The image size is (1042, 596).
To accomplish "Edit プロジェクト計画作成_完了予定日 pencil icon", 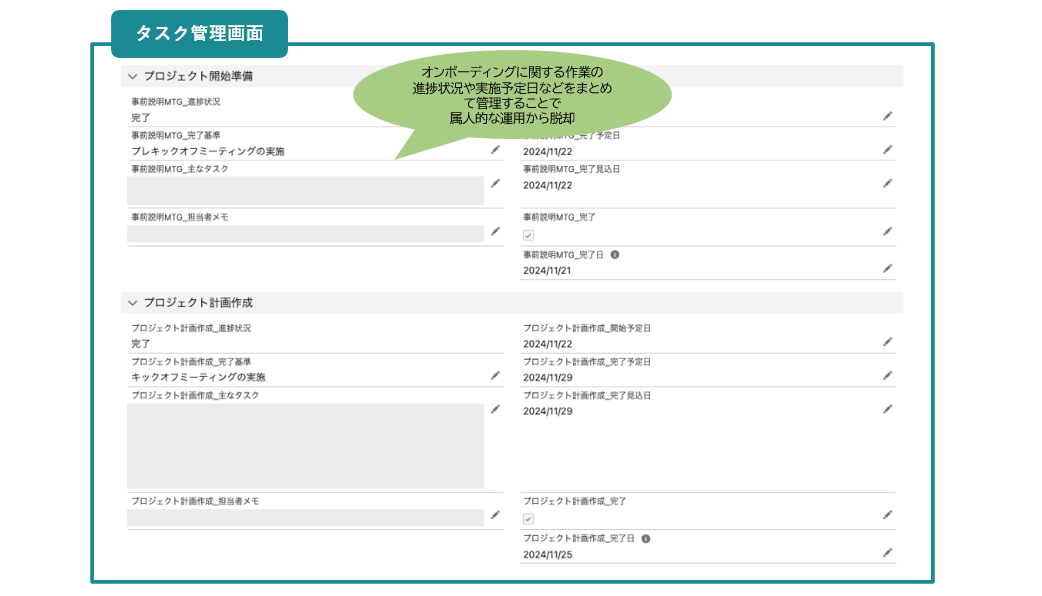I will point(887,376).
